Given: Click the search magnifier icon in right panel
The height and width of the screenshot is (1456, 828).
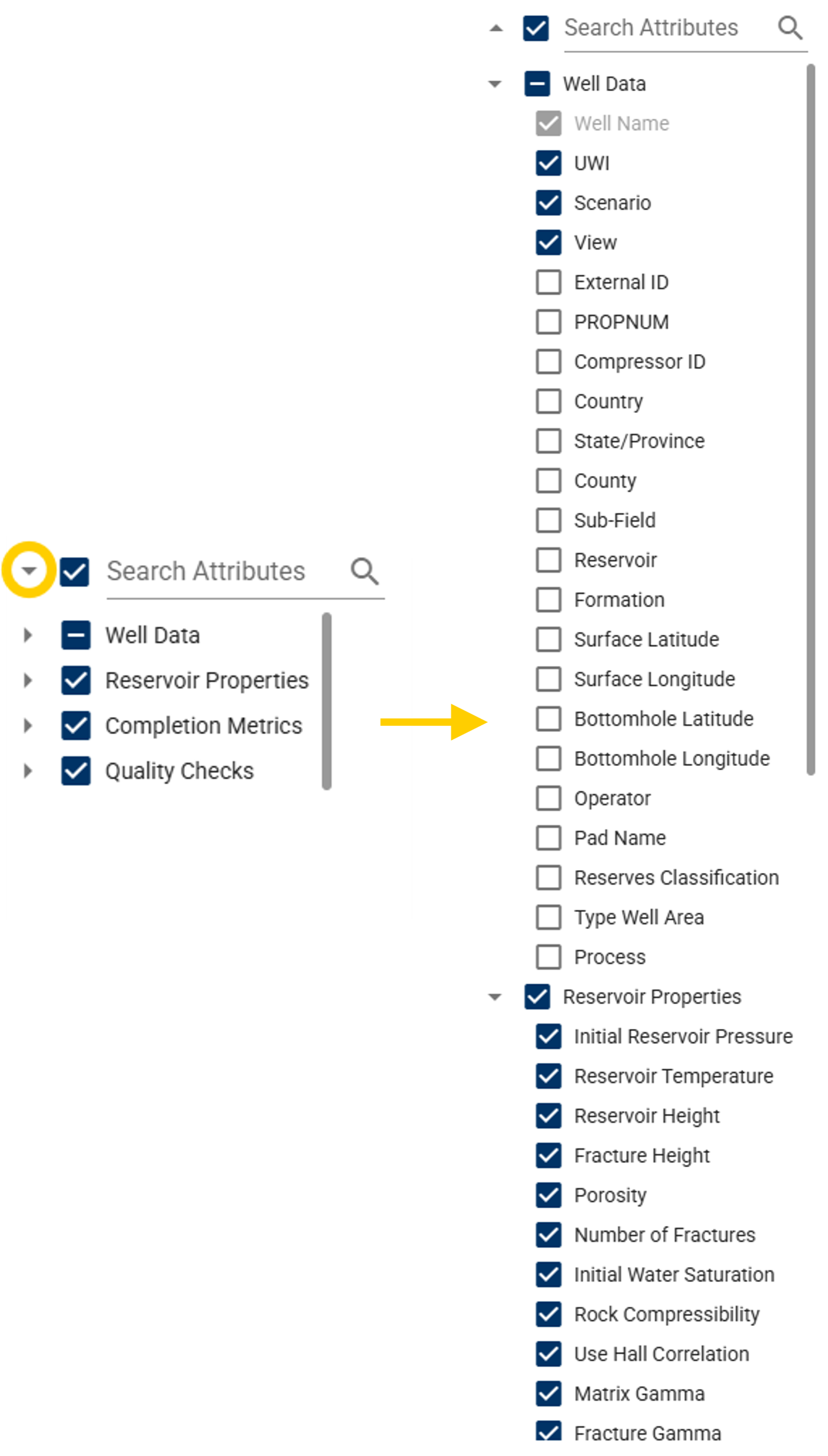Looking at the screenshot, I should coord(789,28).
